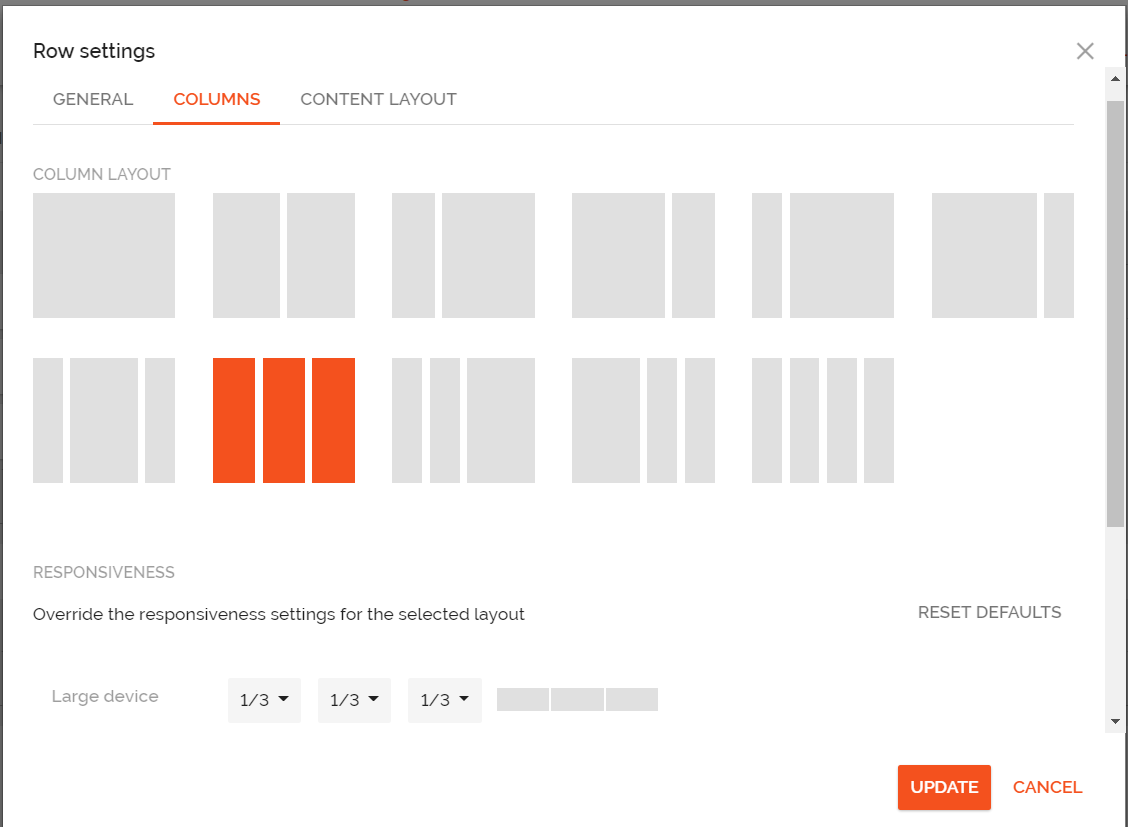The image size is (1128, 827).
Task: Select the full-width single column layout
Action: coord(103,255)
